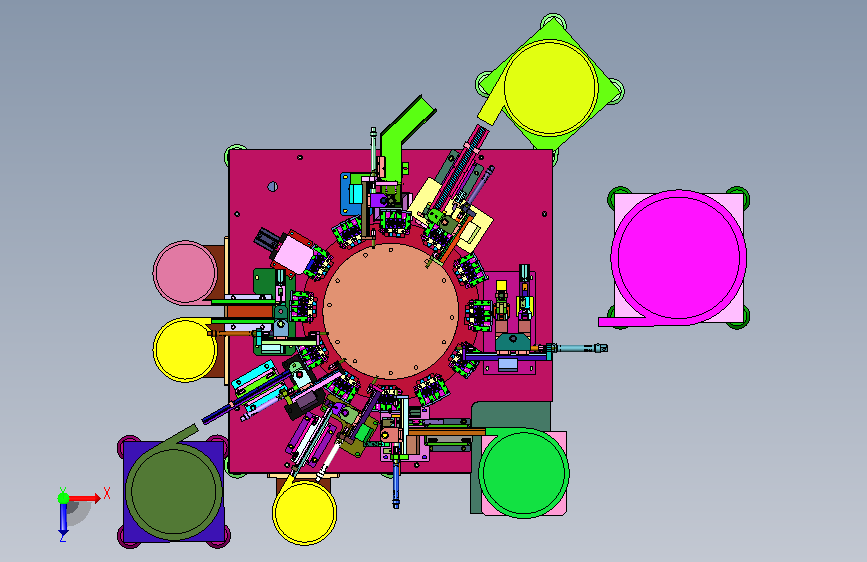Screen dimensions: 867x562
Task: Select the salmon rotary indexing disc
Action: pos(391,311)
